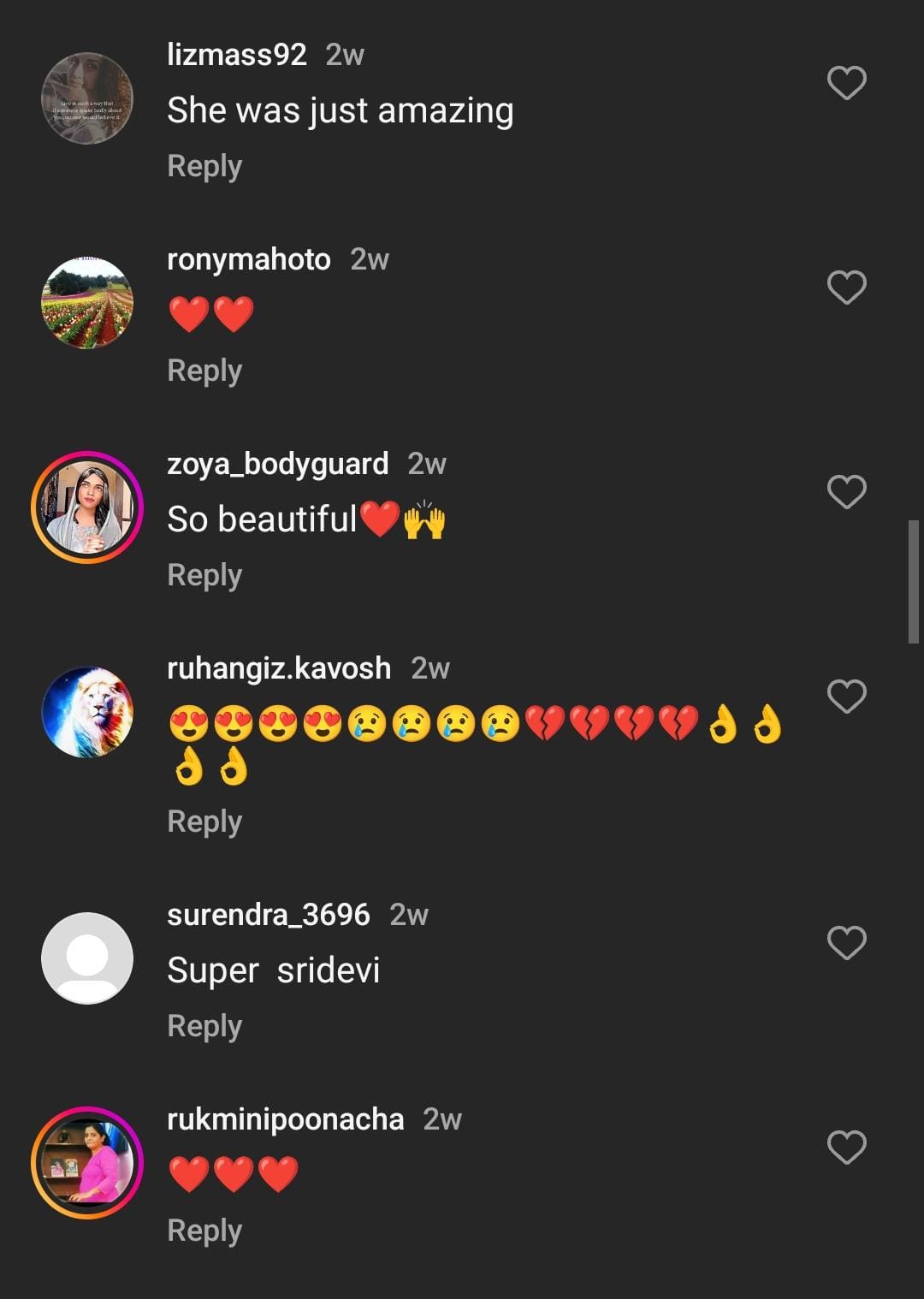Viewport: 924px width, 1299px height.
Task: Reply to ruhangiz.kavosh's comment
Action: [x=204, y=822]
